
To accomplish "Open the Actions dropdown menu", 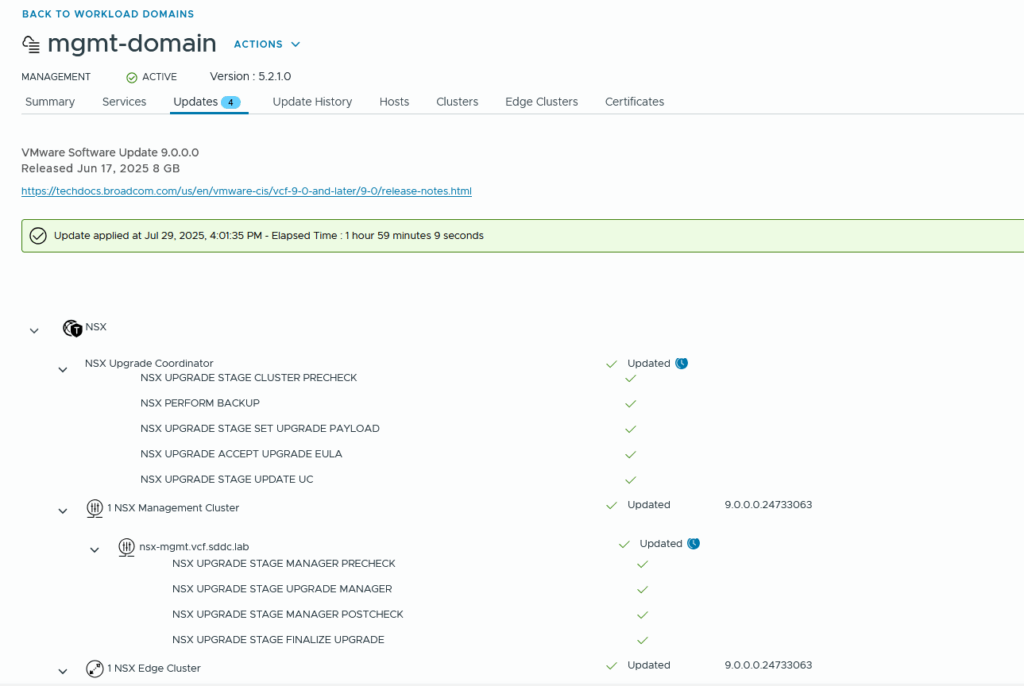I will coord(266,44).
